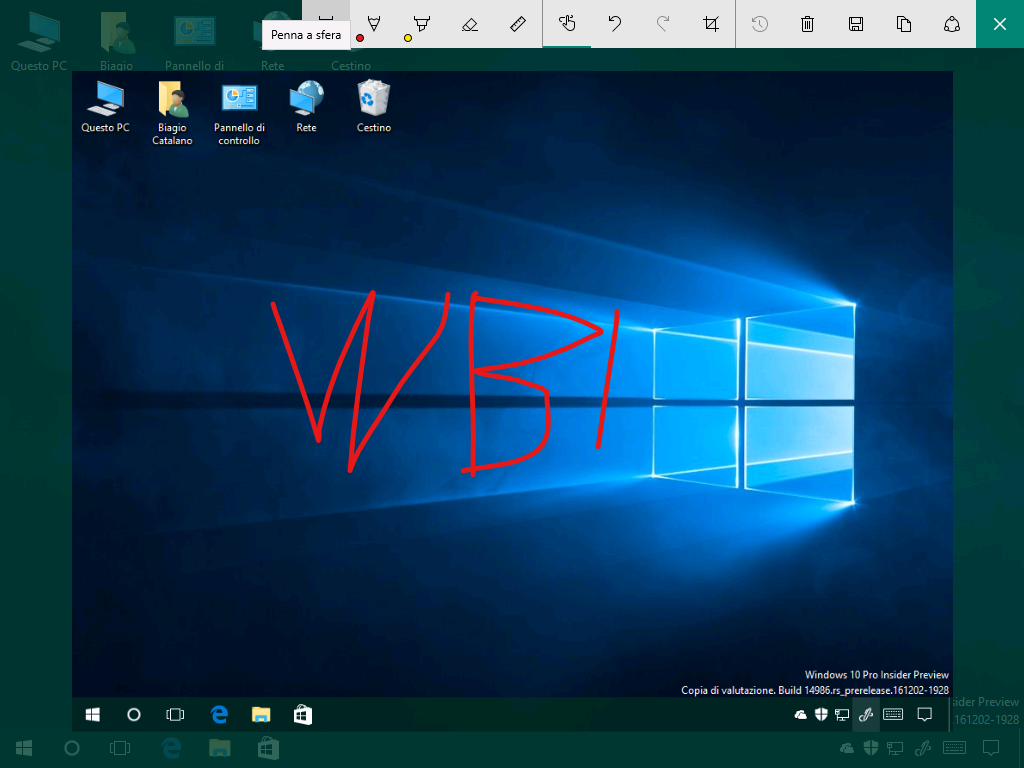1024x768 pixels.
Task: Click the Edge icon in the sketched screenshot taskbar
Action: (x=219, y=714)
